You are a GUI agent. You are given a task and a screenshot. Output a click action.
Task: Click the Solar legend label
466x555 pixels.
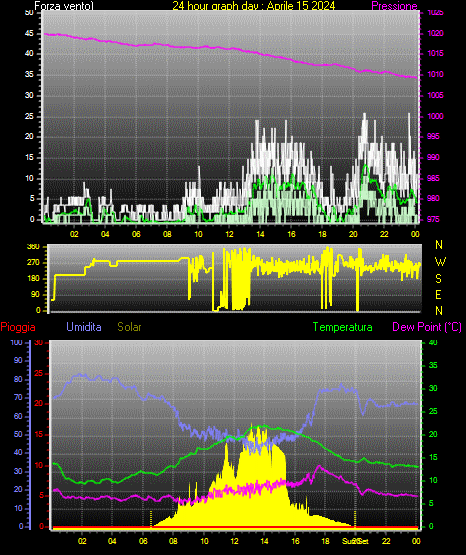[129, 327]
